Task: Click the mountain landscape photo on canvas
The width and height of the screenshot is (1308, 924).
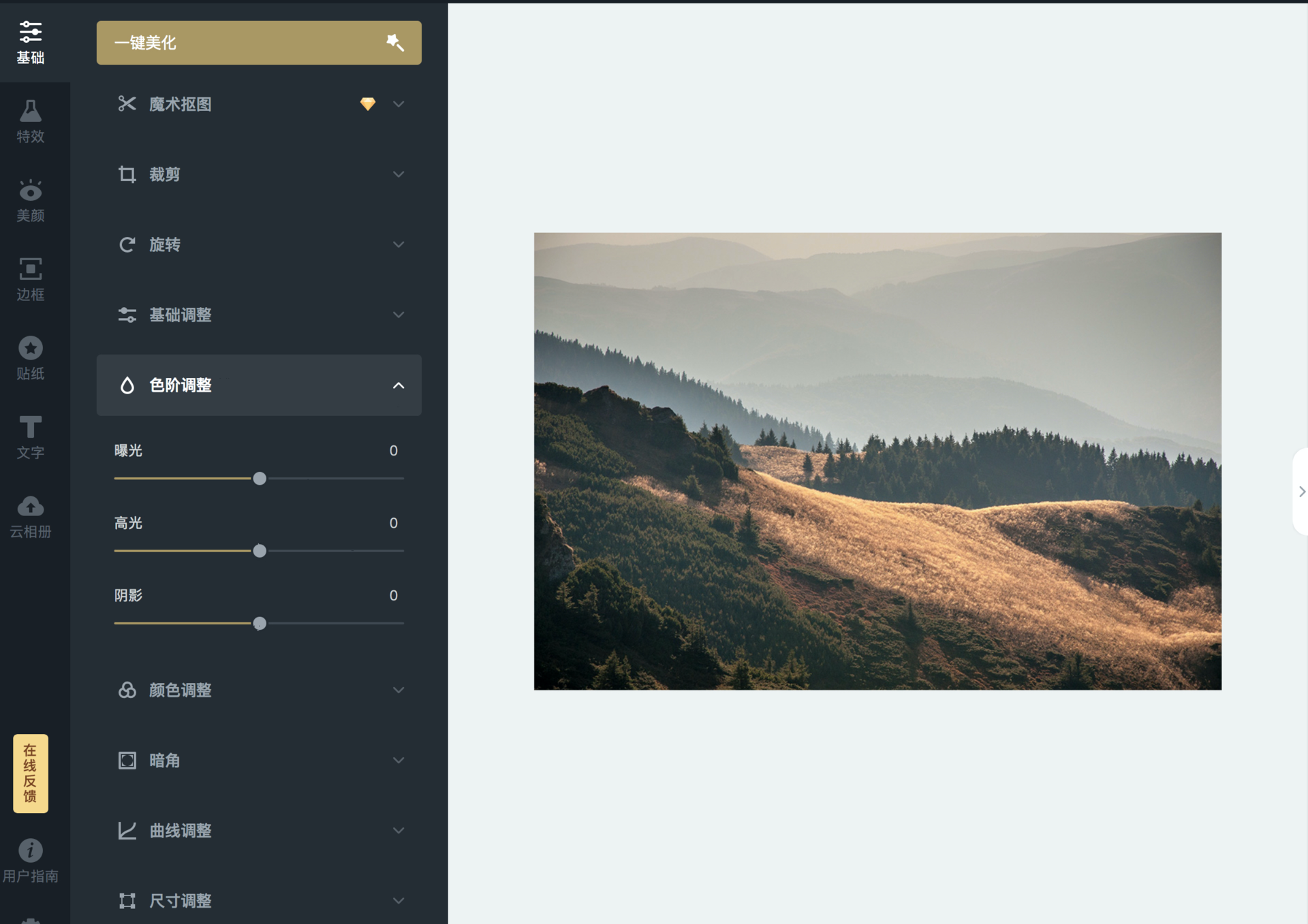Action: coord(877,461)
